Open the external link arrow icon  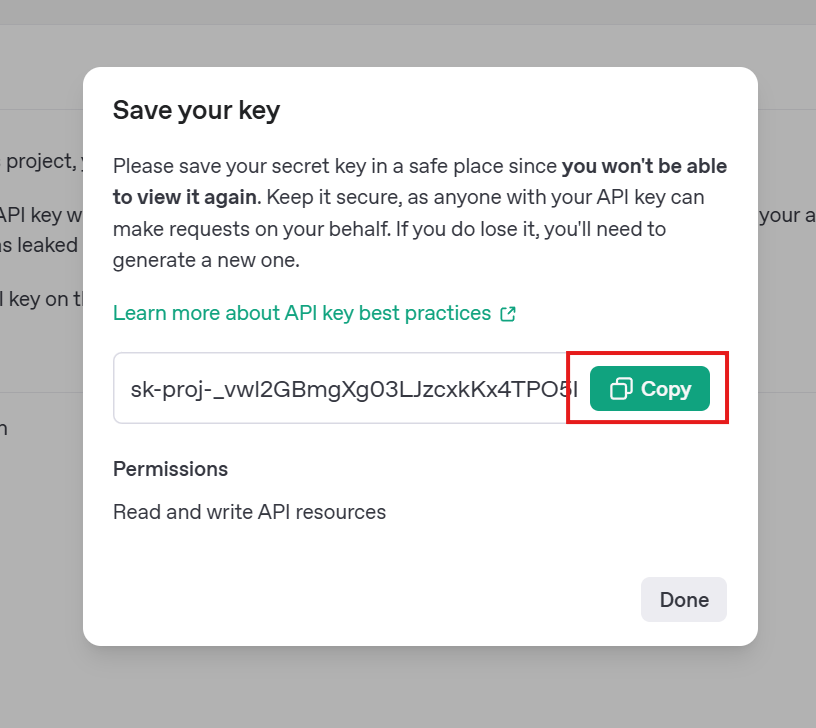507,314
